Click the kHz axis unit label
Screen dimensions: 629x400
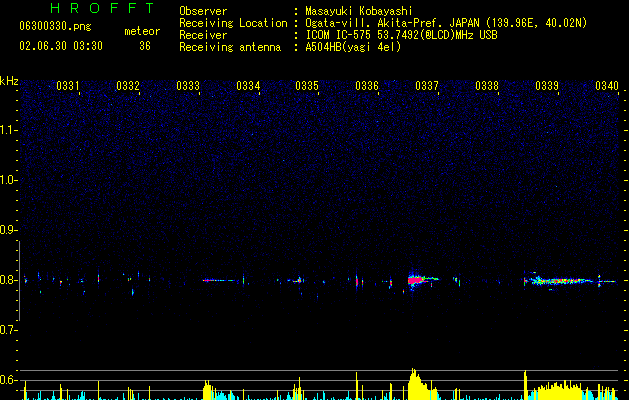pos(9,81)
